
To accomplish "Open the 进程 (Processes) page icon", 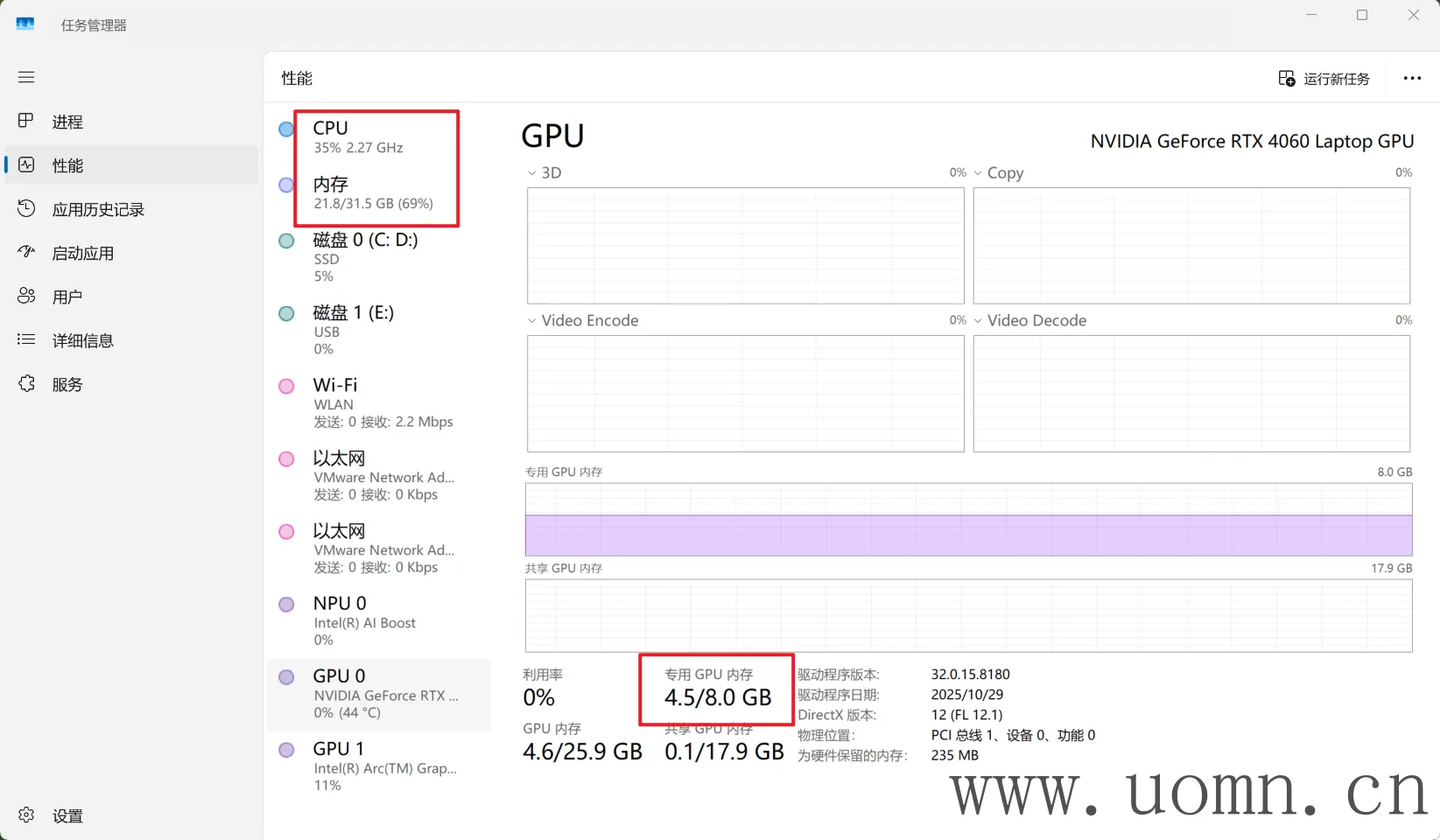I will click(x=26, y=121).
